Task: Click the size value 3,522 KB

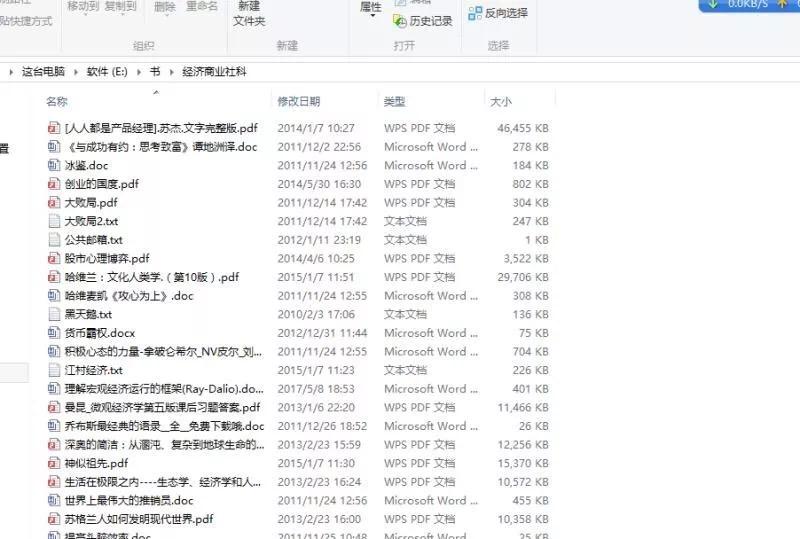Action: pyautogui.click(x=526, y=258)
